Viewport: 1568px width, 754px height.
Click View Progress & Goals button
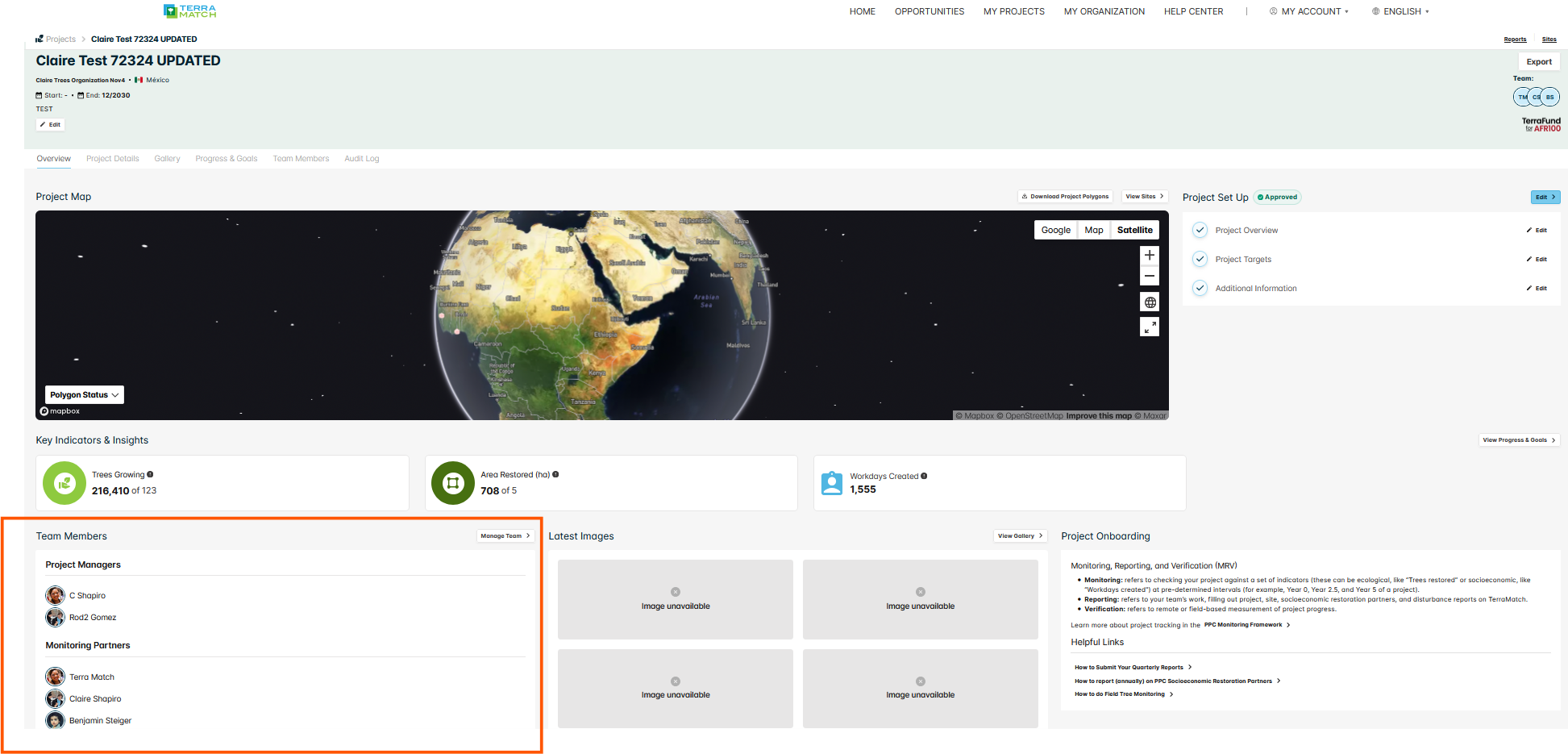[x=1520, y=439]
